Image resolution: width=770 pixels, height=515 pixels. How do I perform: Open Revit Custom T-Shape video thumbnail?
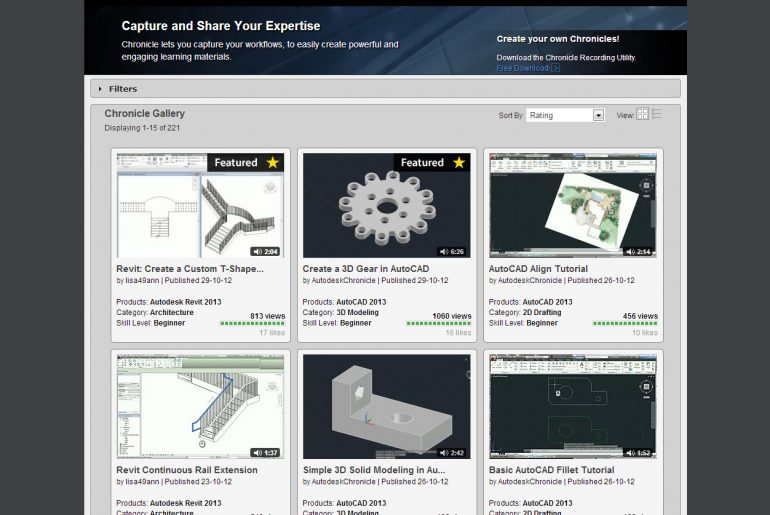(200, 205)
